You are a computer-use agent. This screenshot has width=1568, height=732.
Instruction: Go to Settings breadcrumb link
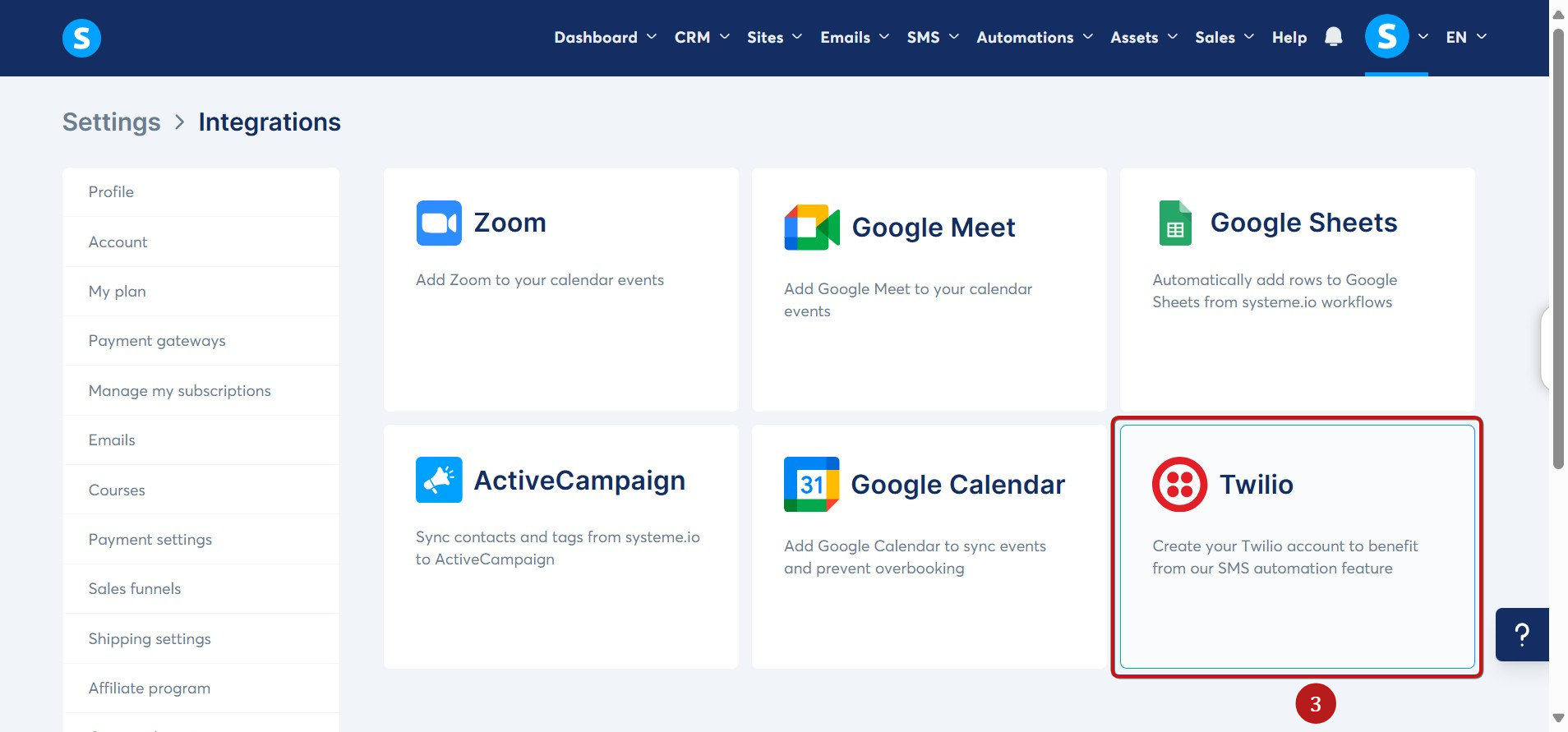coord(112,122)
